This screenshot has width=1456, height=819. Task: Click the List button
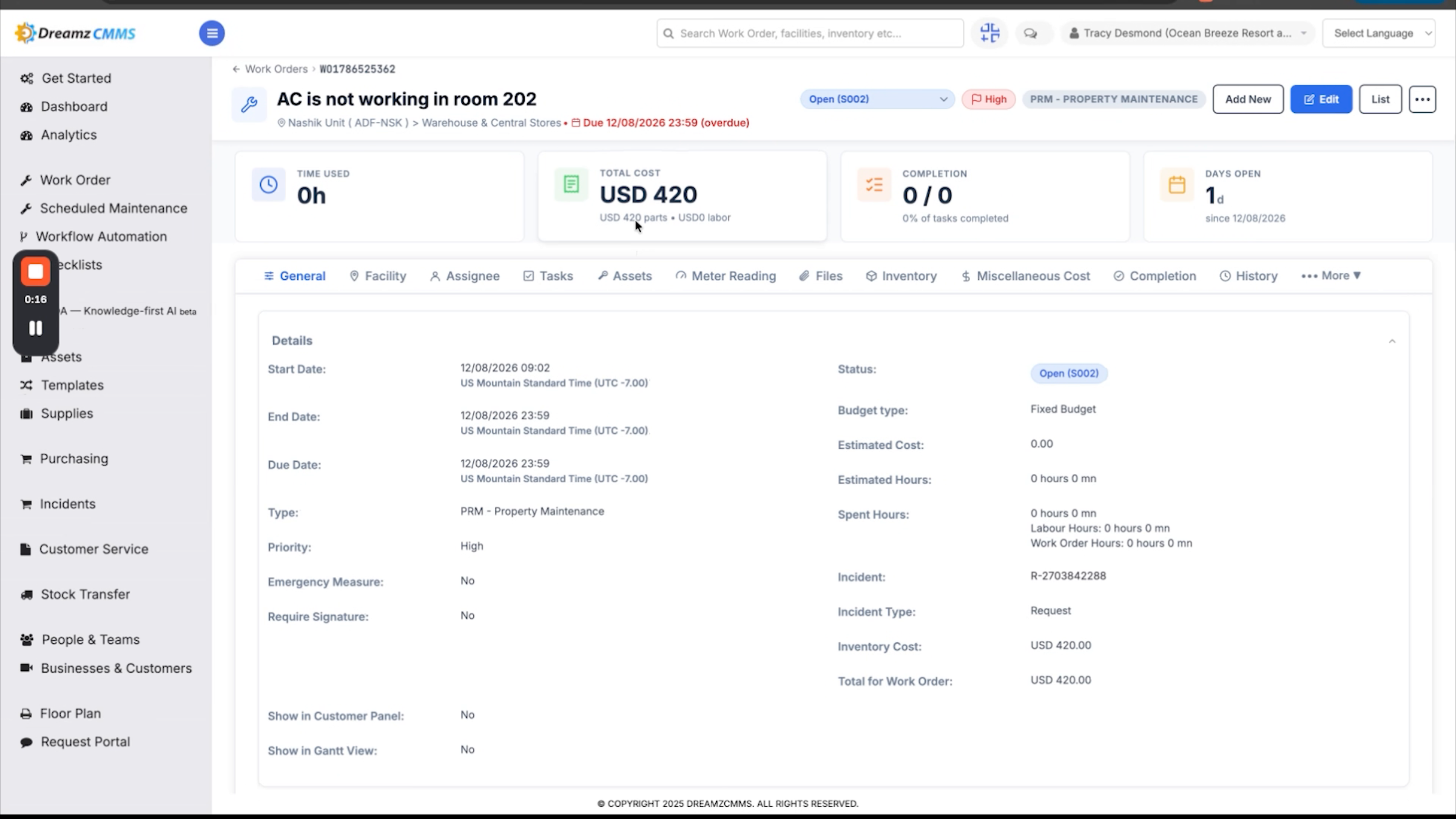coord(1380,99)
